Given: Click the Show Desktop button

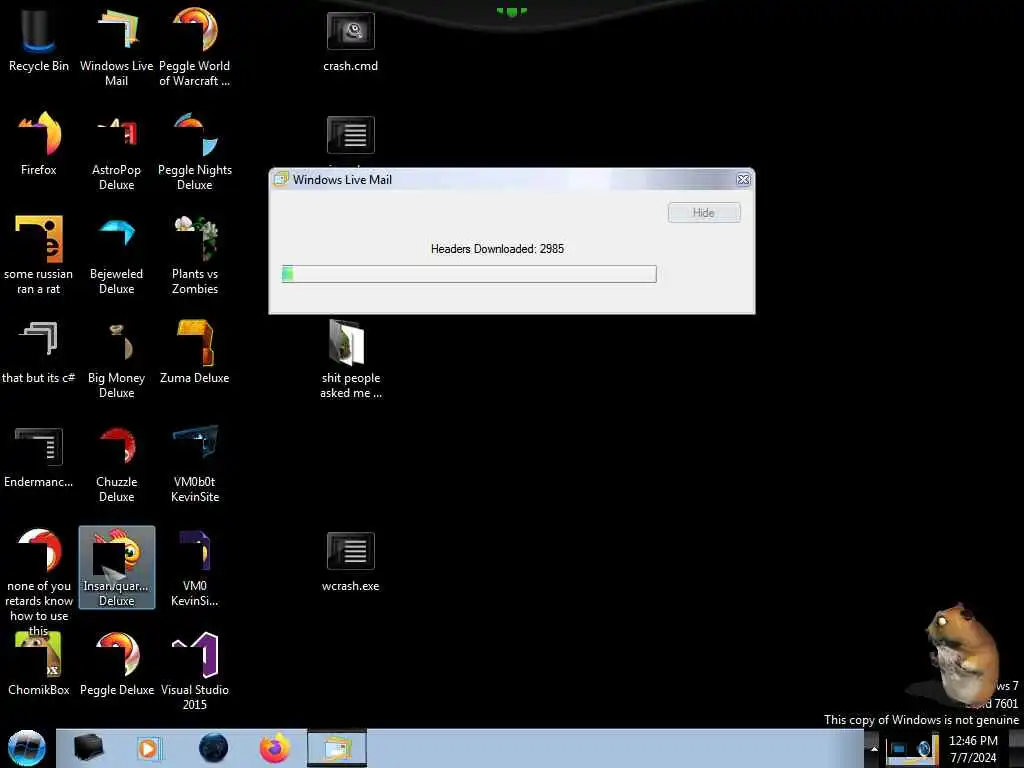Looking at the screenshot, I should click(x=1016, y=749).
